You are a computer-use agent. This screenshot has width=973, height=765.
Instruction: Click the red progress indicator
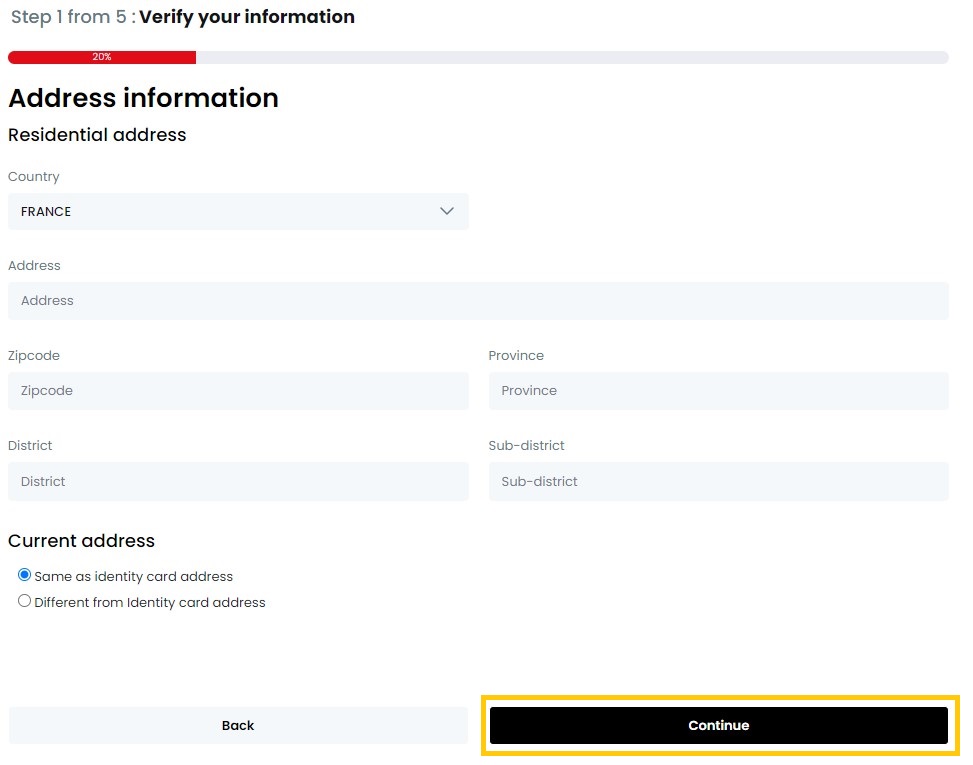pos(101,57)
